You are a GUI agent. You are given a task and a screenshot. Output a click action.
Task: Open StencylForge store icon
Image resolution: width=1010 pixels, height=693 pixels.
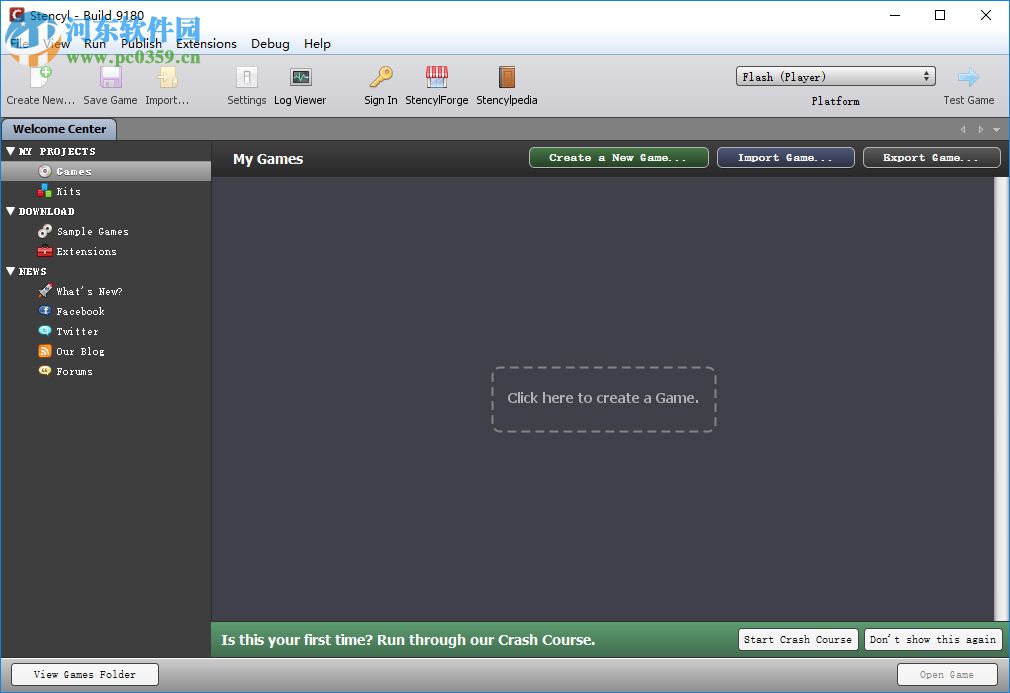tap(437, 77)
